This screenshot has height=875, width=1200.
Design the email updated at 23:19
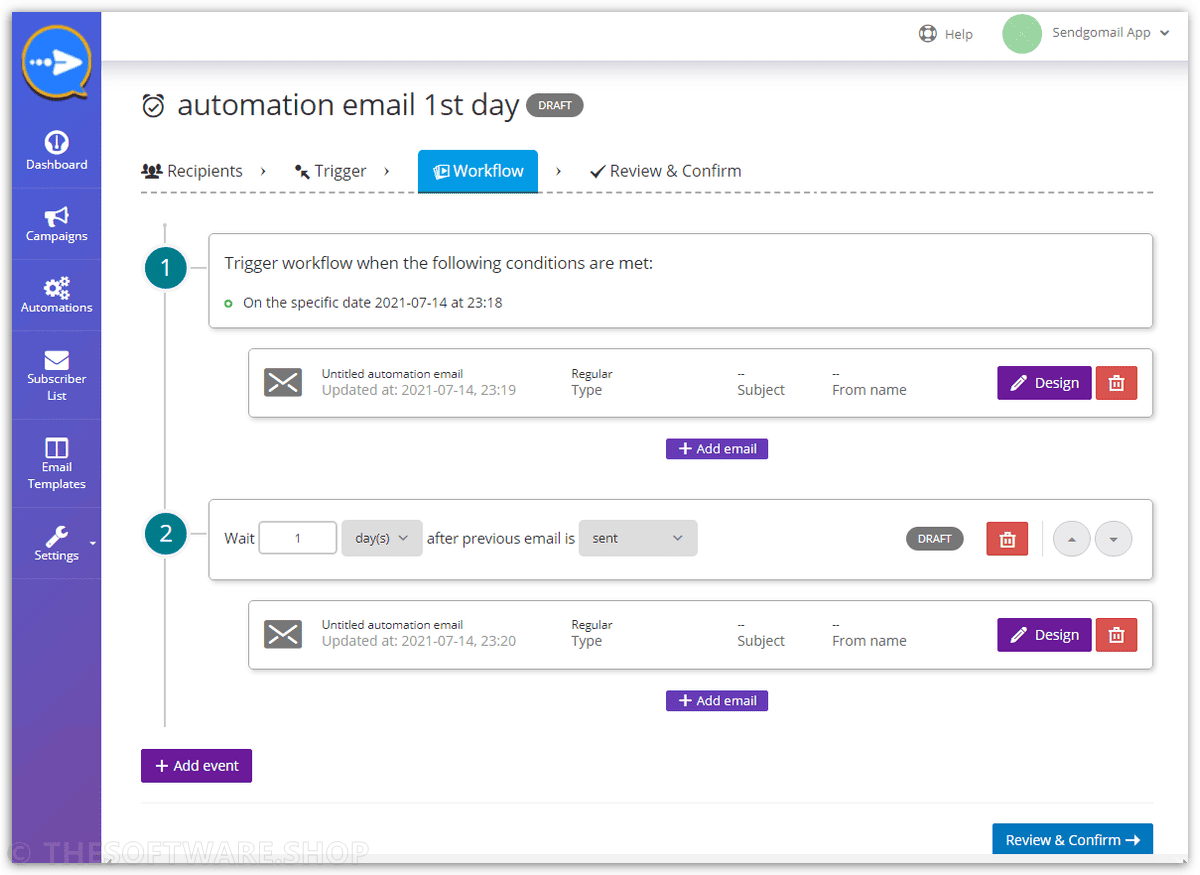click(x=1044, y=383)
